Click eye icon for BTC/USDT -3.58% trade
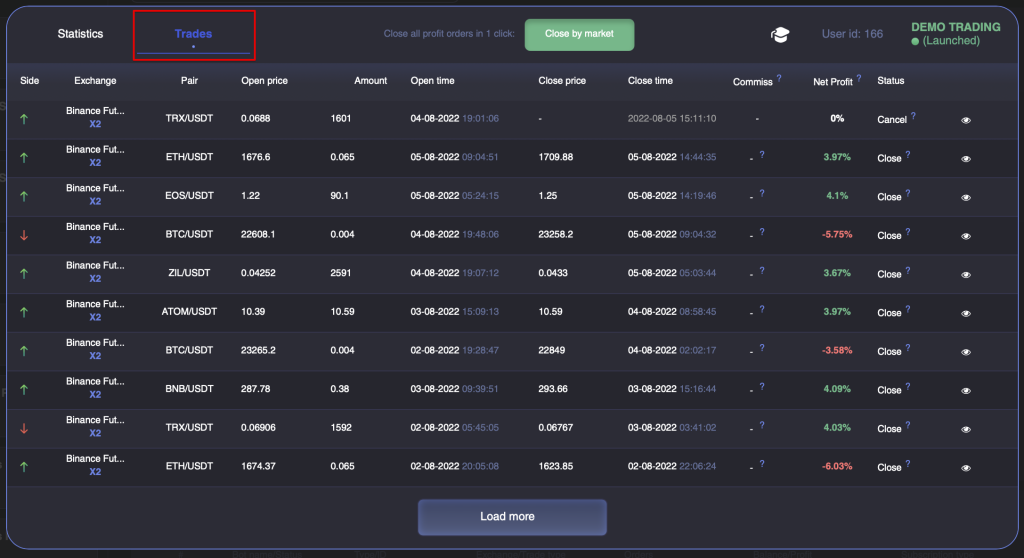The image size is (1024, 558). coord(966,352)
